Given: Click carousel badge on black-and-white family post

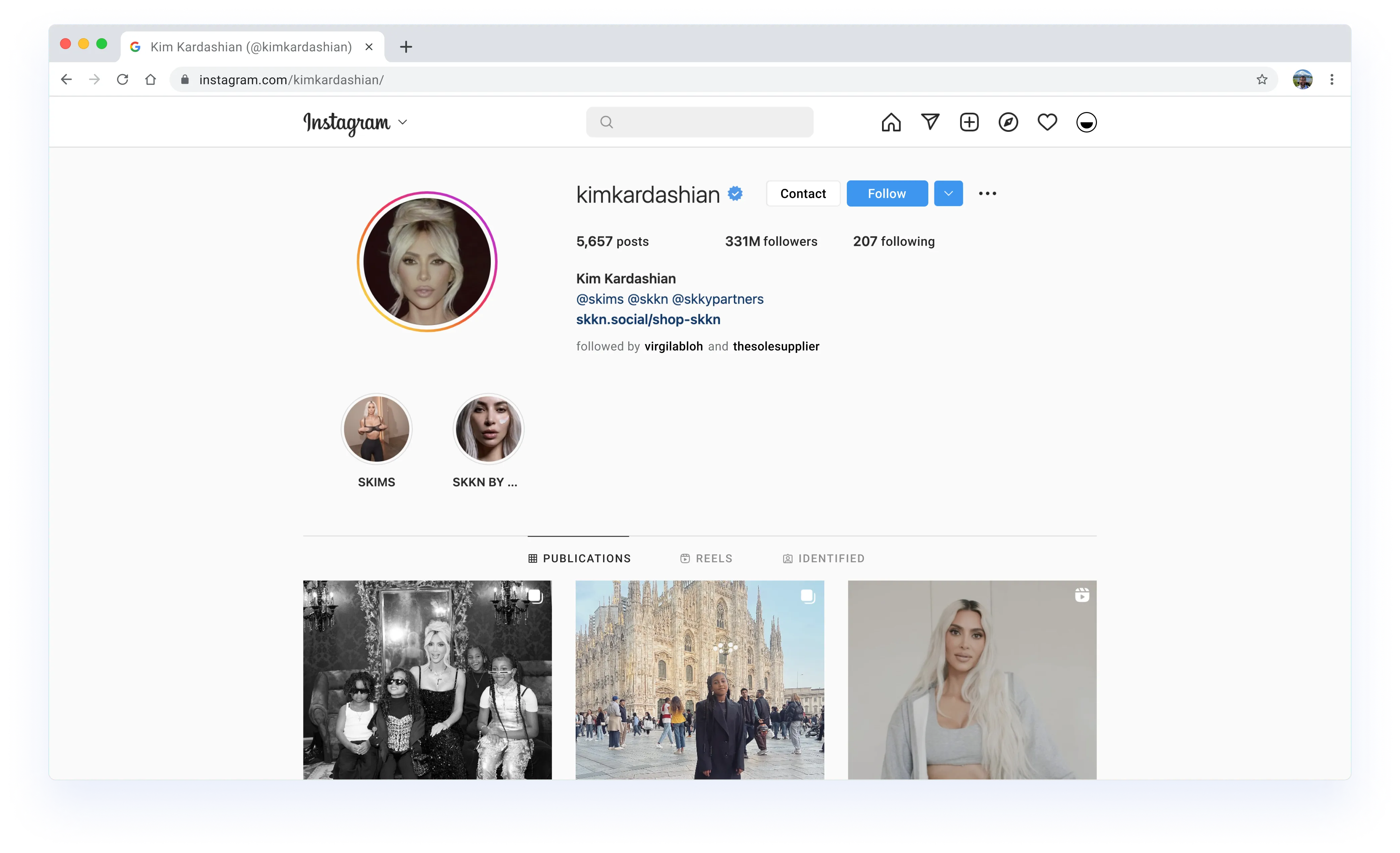Looking at the screenshot, I should [535, 596].
